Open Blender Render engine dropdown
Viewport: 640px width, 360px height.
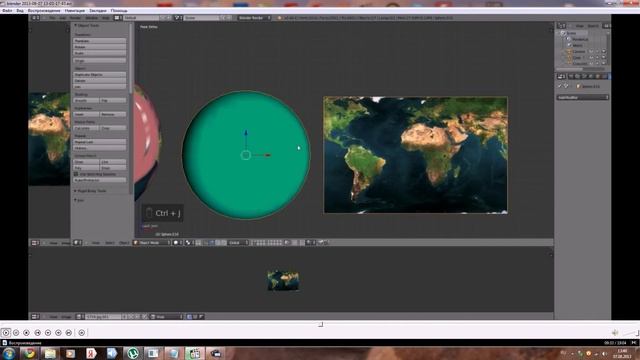(253, 18)
